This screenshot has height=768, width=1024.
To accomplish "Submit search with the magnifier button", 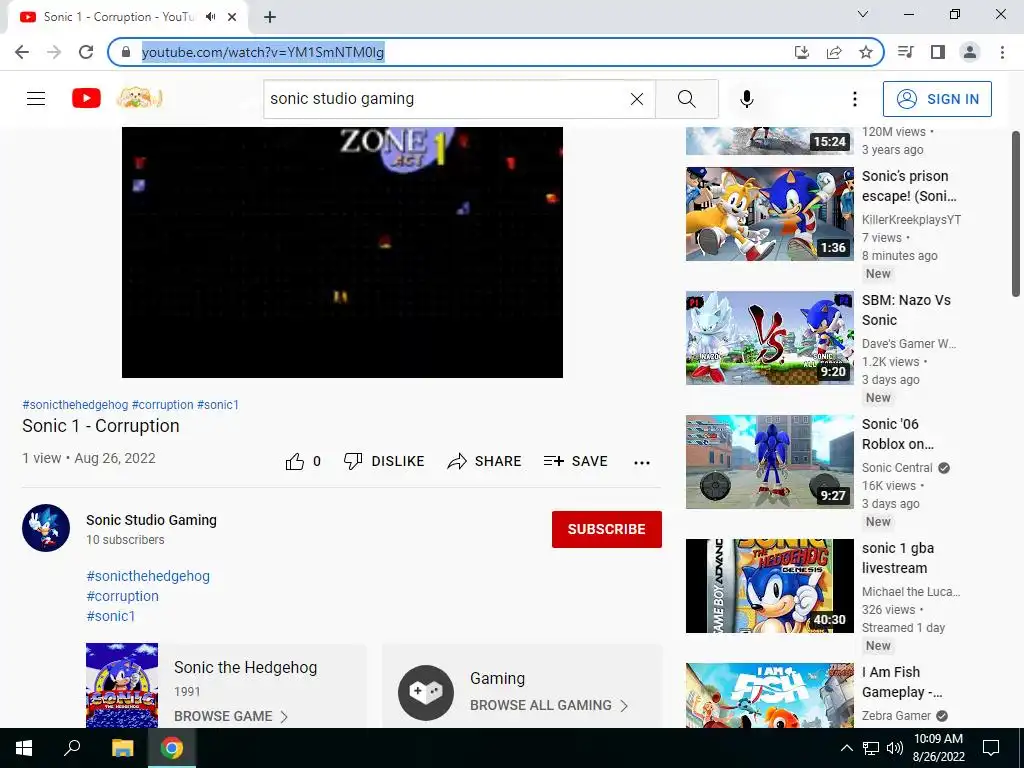I will coord(686,99).
